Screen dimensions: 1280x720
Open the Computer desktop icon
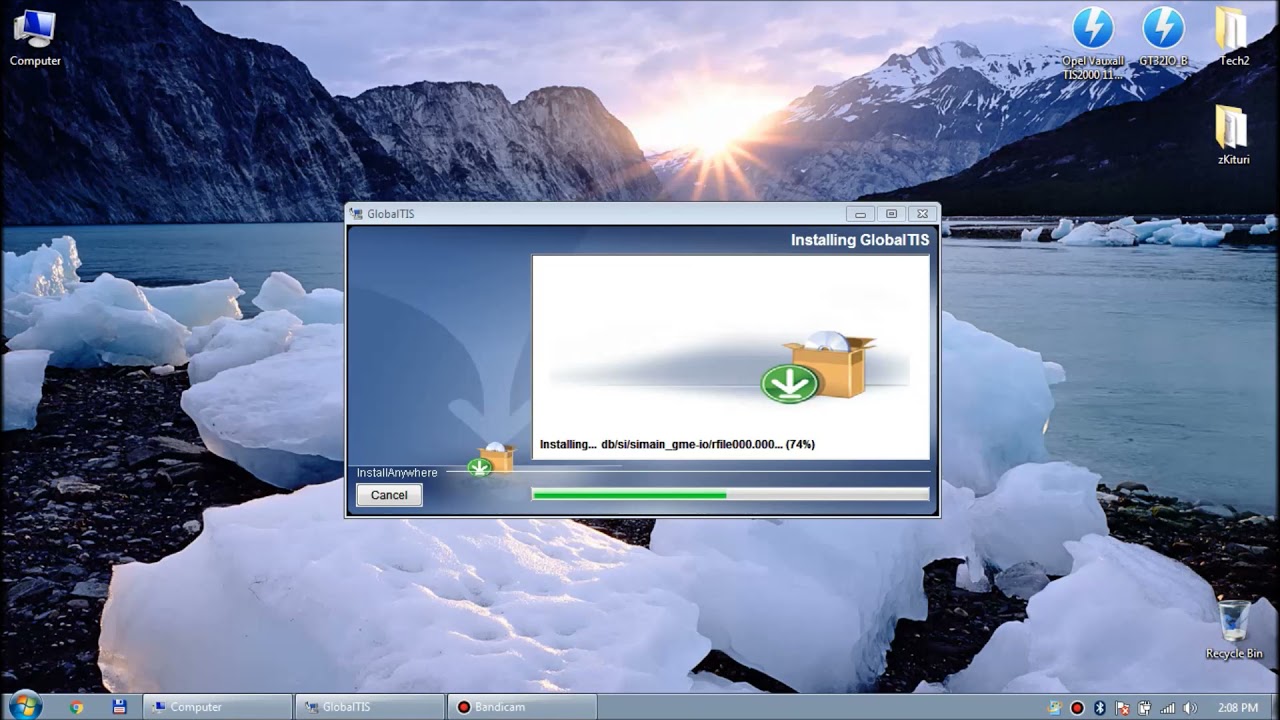(35, 38)
